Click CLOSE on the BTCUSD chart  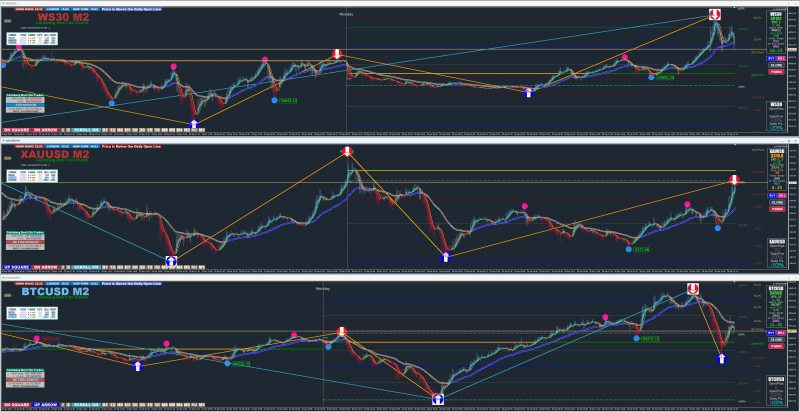click(x=777, y=339)
